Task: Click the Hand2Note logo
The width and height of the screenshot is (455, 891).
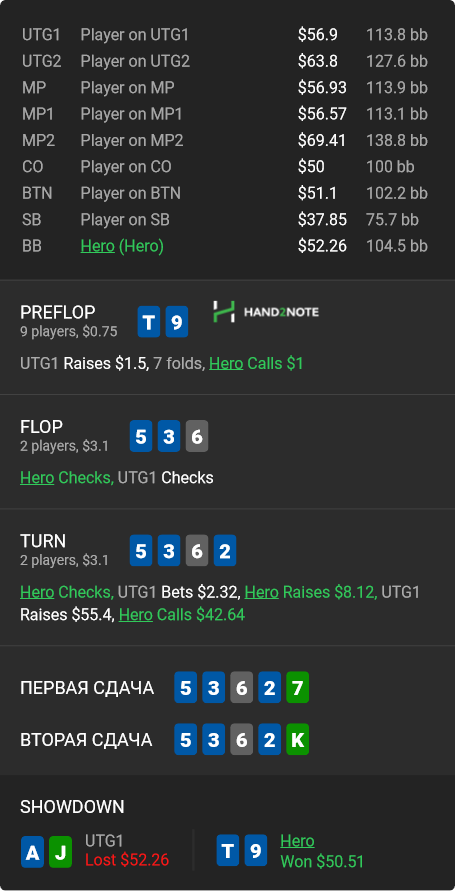Action: point(265,311)
